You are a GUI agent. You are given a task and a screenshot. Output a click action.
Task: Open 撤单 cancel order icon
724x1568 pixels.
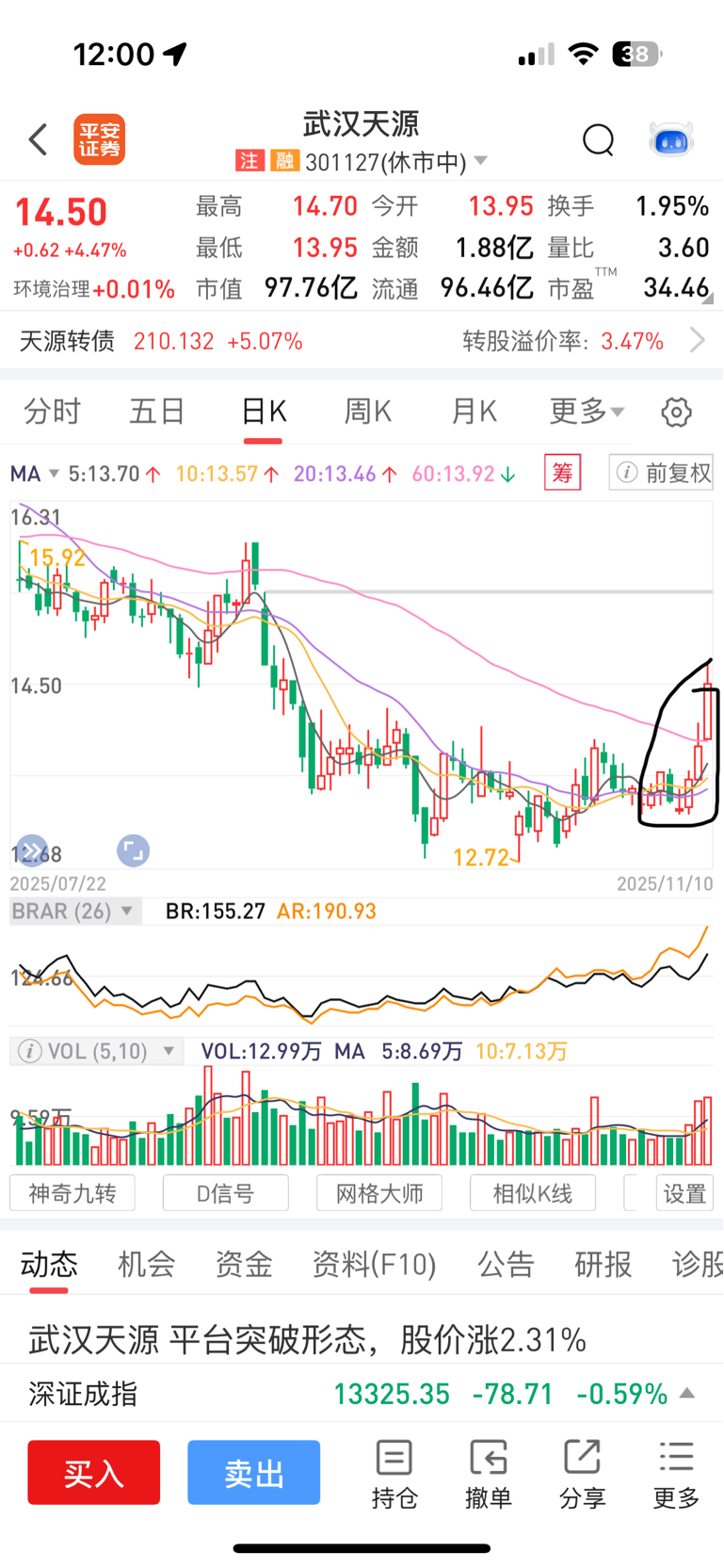pos(488,1474)
